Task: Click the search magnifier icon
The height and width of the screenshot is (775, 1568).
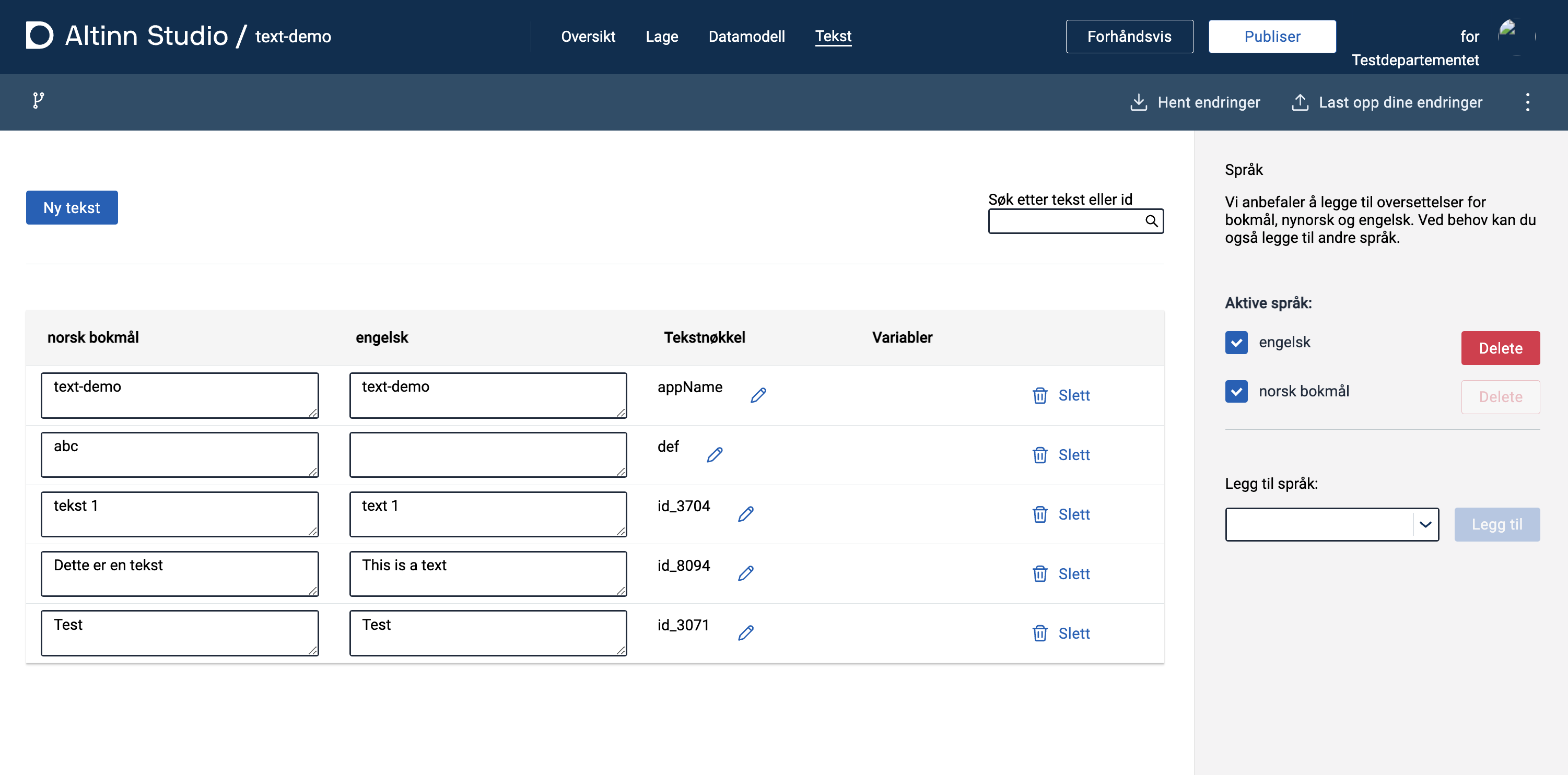Action: point(1151,221)
